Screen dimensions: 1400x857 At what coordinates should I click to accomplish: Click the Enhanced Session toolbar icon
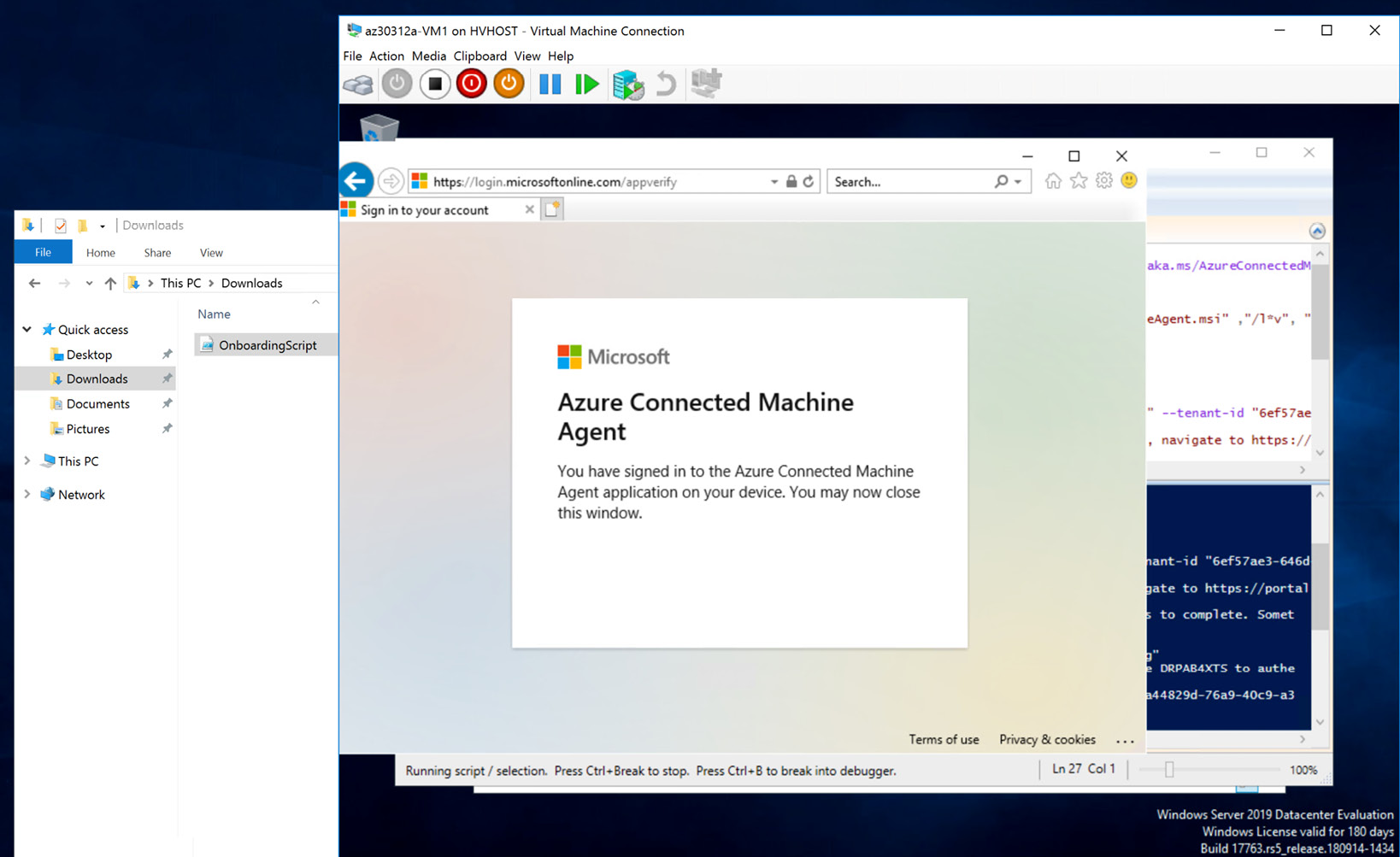[706, 84]
